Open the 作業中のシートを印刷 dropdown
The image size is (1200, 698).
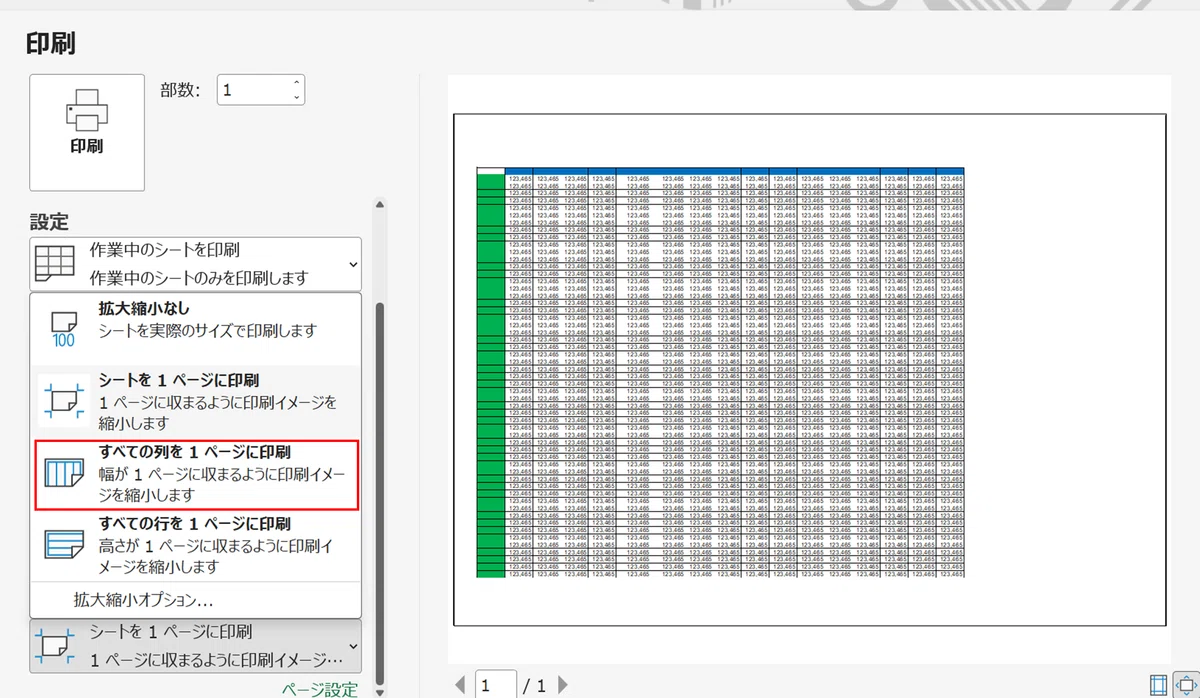click(x=196, y=264)
